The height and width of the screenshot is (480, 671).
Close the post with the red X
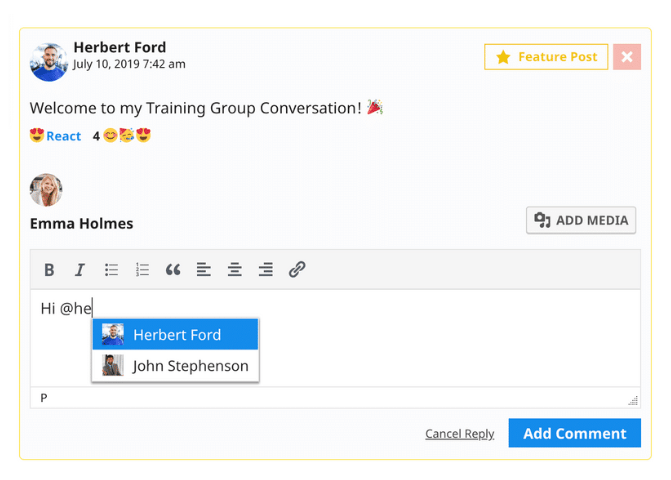627,57
